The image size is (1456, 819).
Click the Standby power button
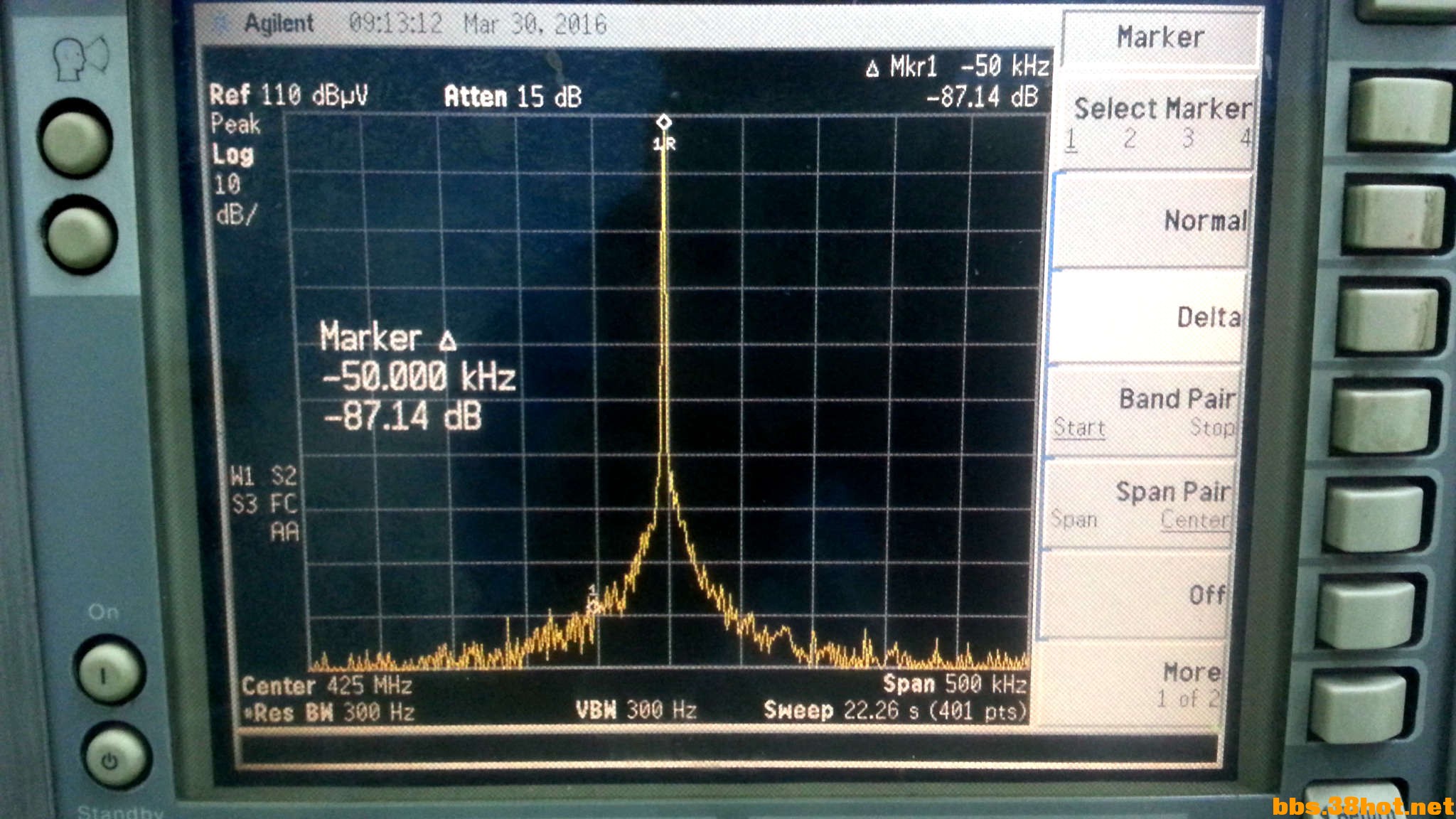click(114, 756)
